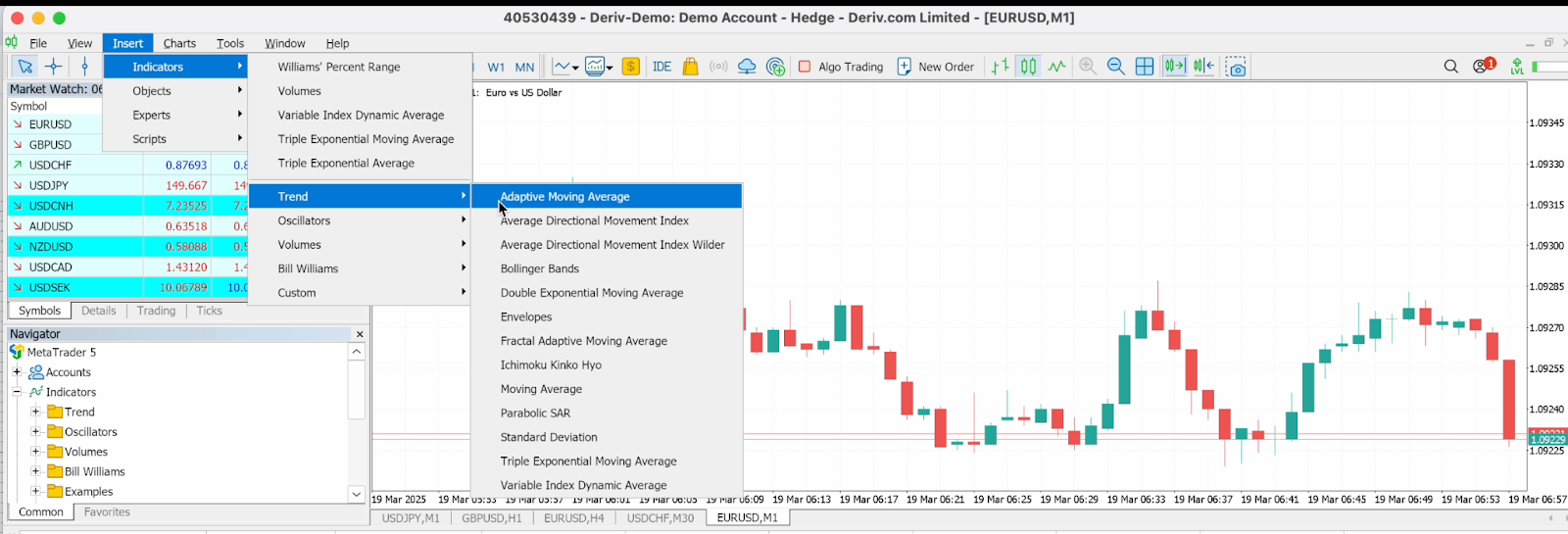
Task: Open the Market shopping bag icon
Action: [x=691, y=67]
